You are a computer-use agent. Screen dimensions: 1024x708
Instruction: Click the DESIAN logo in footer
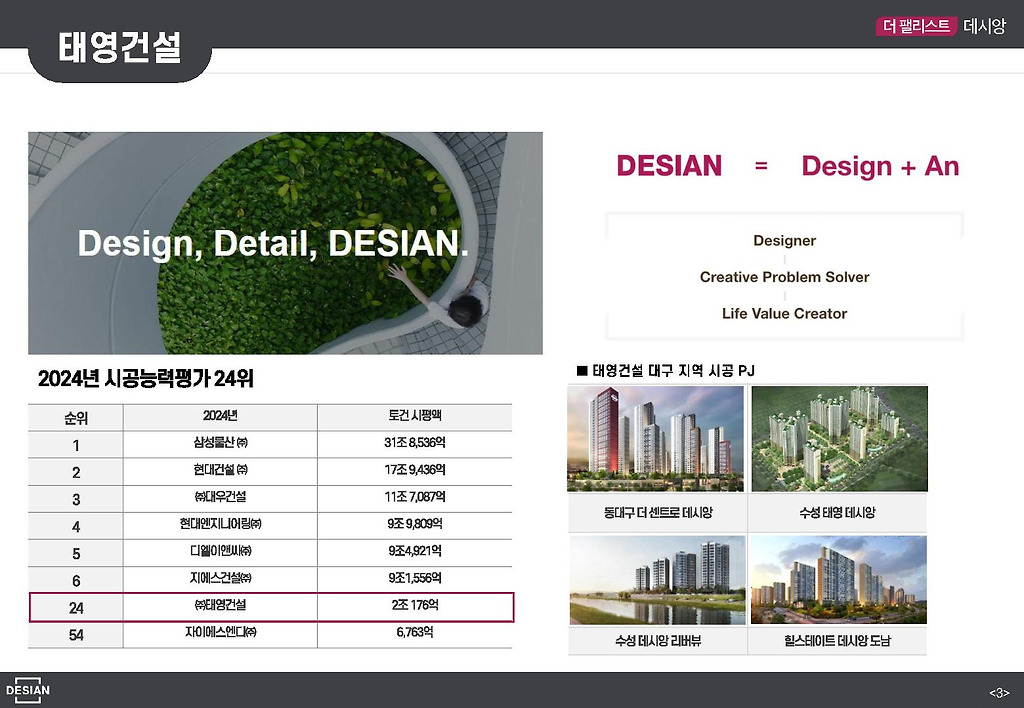click(x=27, y=690)
